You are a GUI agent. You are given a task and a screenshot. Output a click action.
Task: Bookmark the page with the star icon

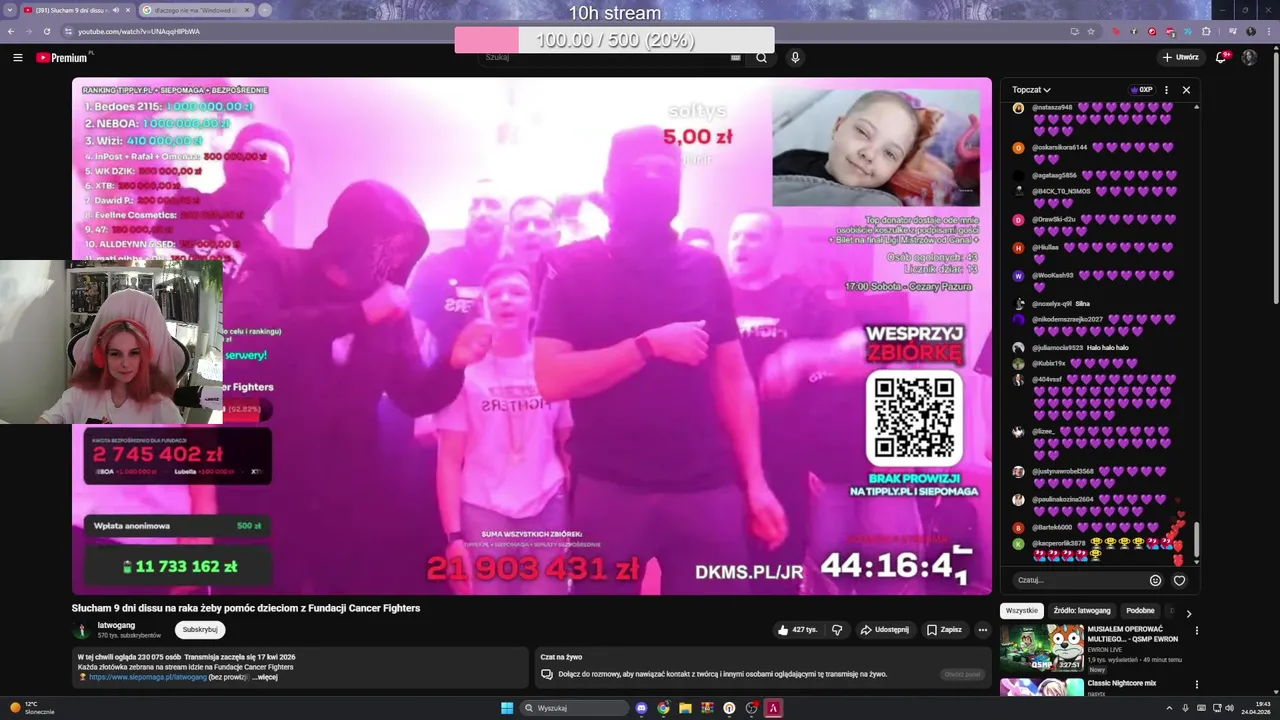(x=1091, y=31)
